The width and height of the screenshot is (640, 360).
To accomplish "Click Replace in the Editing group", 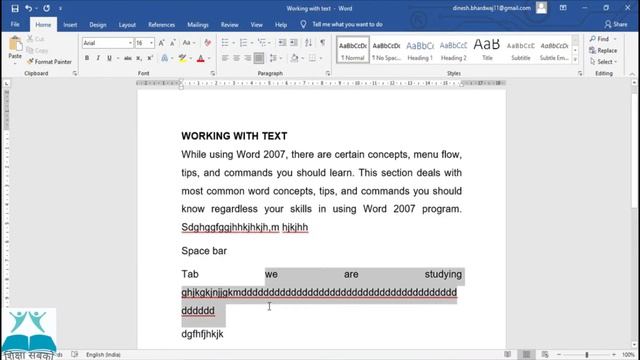I will pos(603,51).
